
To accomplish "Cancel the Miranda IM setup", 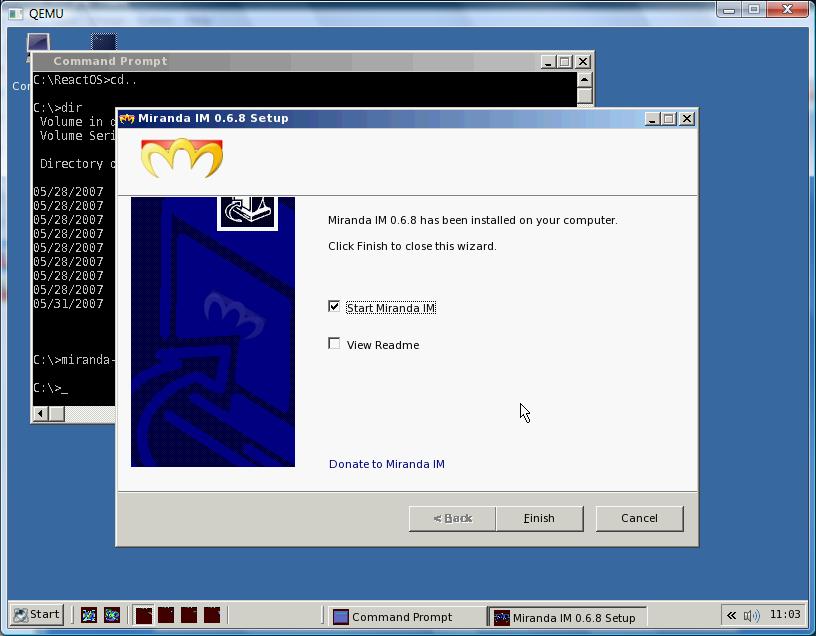I will click(639, 518).
